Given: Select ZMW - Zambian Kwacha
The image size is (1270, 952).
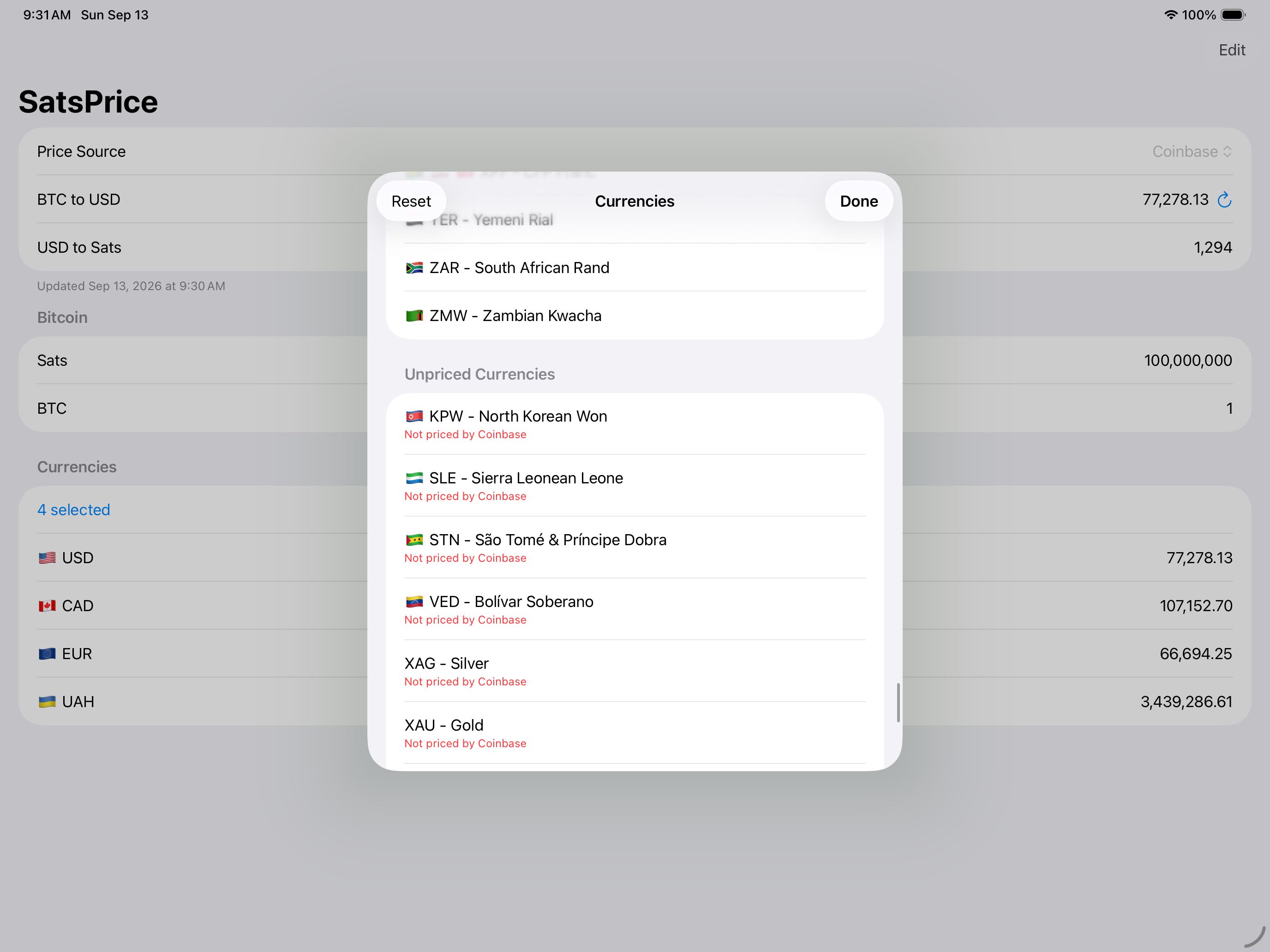Looking at the screenshot, I should coord(635,315).
